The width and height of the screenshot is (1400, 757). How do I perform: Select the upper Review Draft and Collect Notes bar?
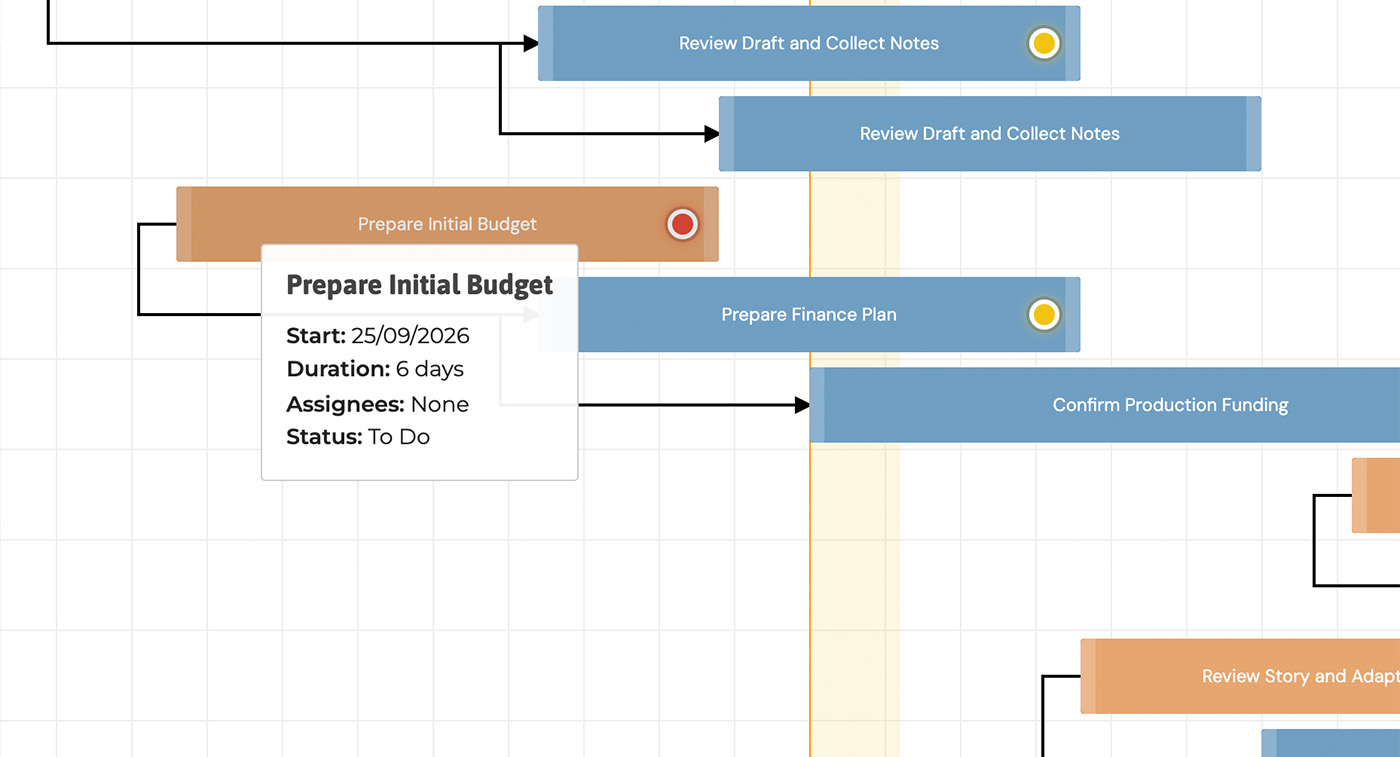tap(809, 43)
